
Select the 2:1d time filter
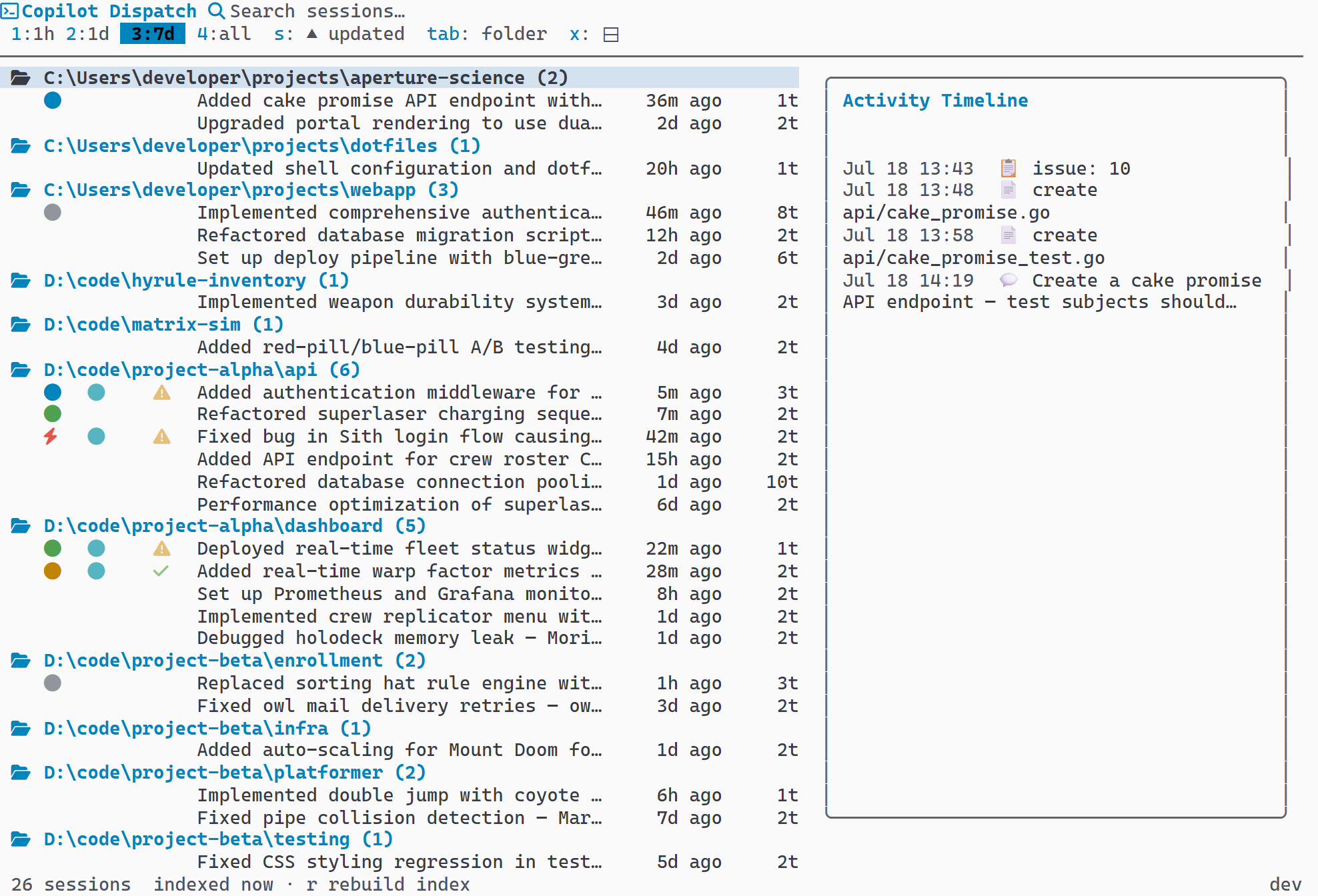pos(87,34)
